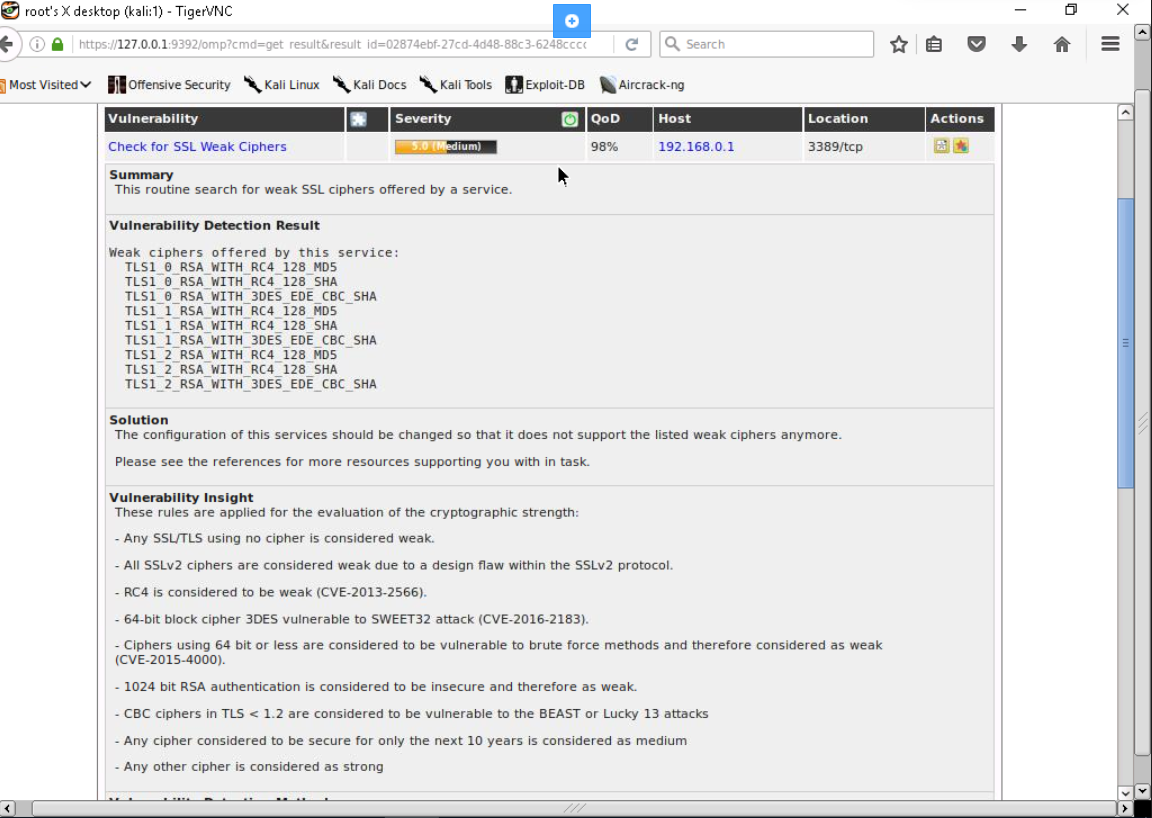Click the add note icon in Actions
1152x818 pixels.
941,146
